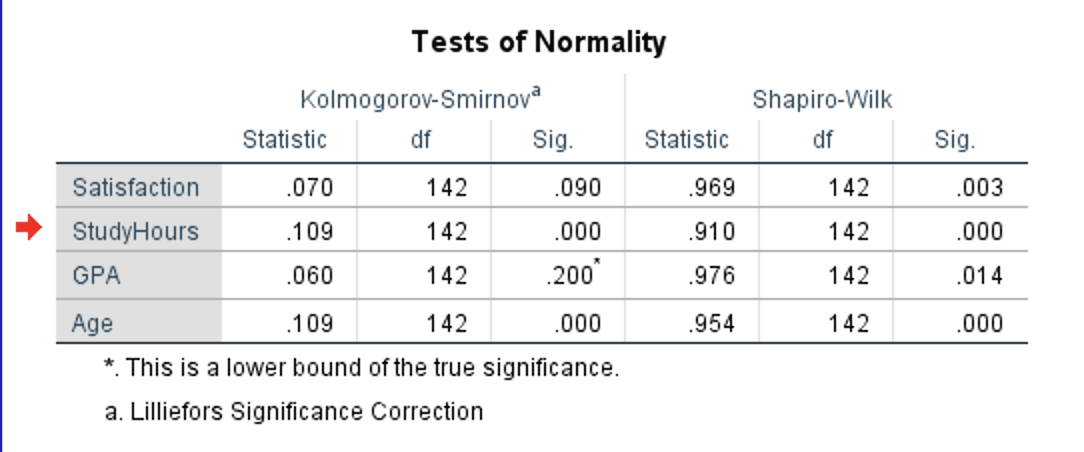1084x452 pixels.
Task: Select the GPA row label
Action: [97, 277]
